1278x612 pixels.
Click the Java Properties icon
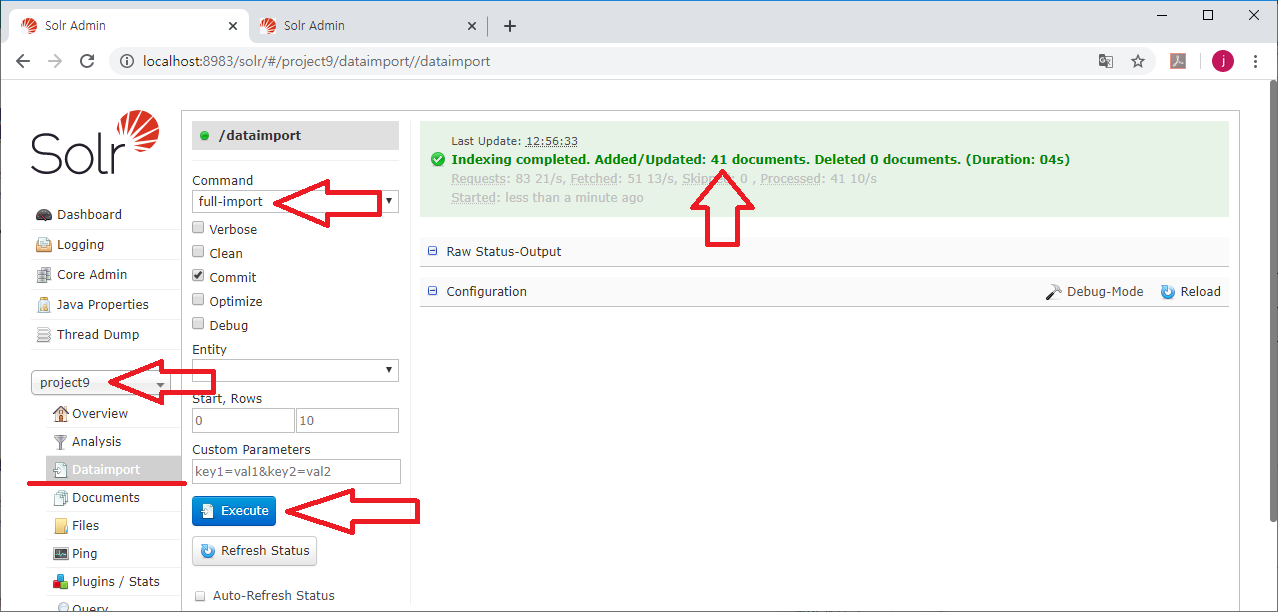coord(43,304)
